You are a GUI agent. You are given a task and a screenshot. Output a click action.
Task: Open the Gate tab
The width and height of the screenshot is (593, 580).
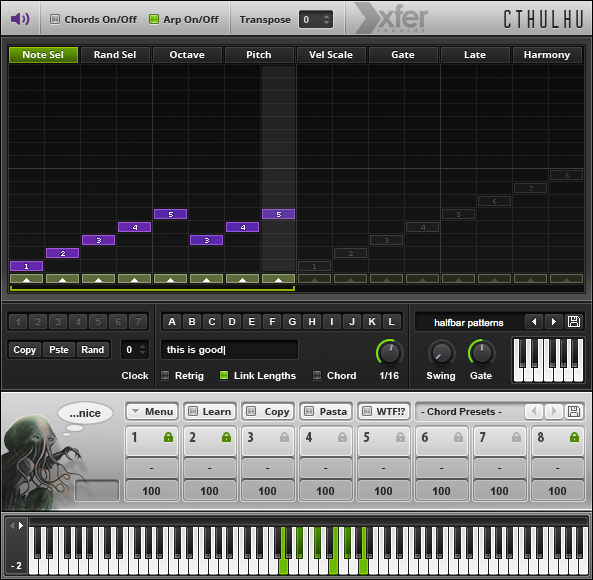tap(403, 54)
